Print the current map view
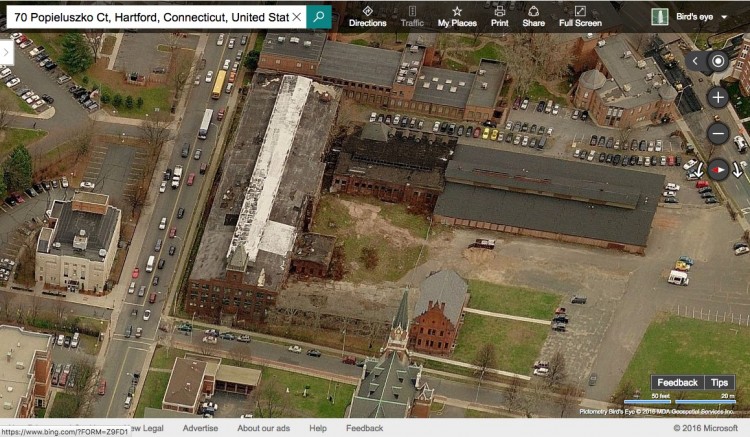 click(499, 16)
